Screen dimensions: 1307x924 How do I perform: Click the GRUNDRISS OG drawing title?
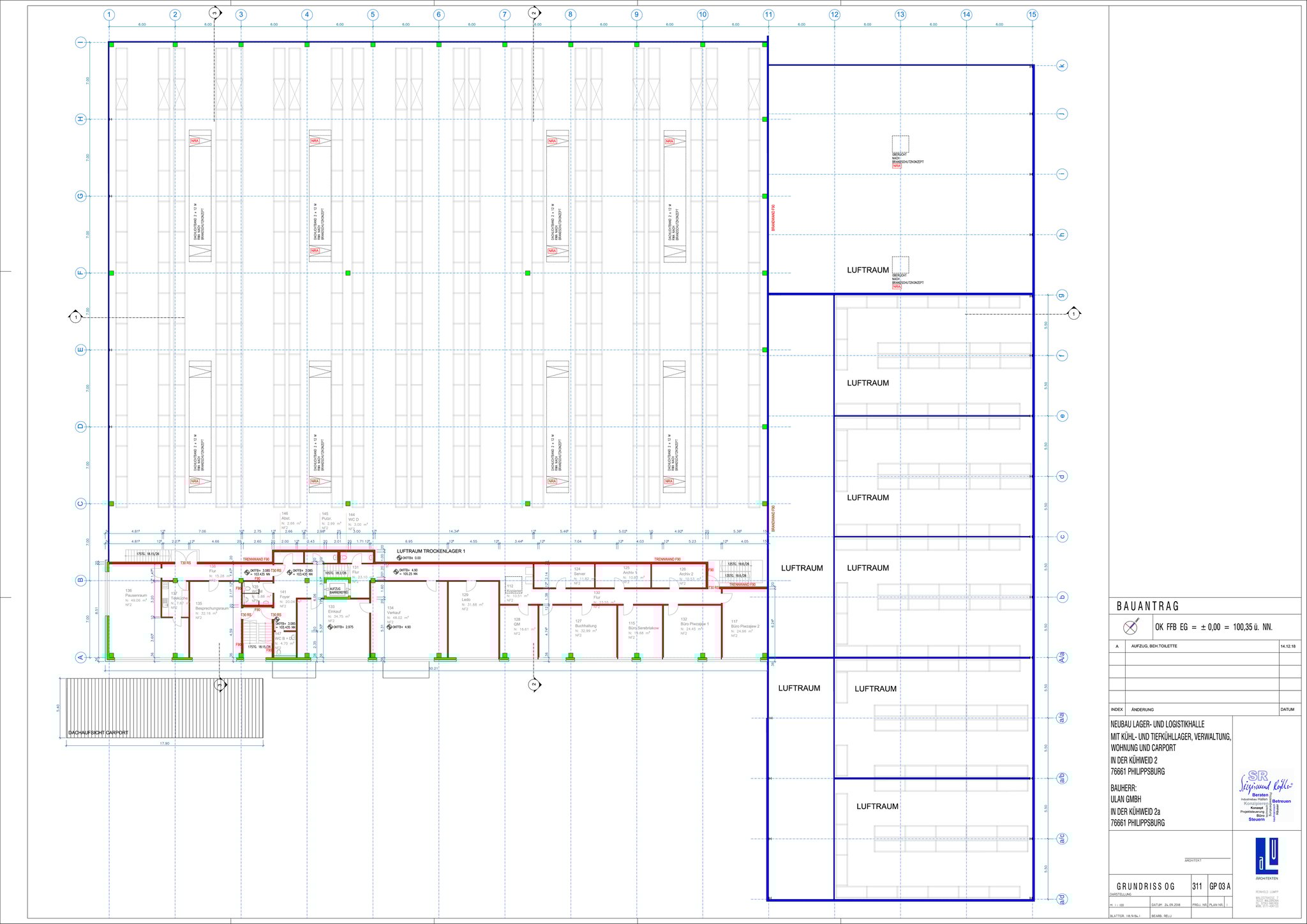tap(1146, 886)
